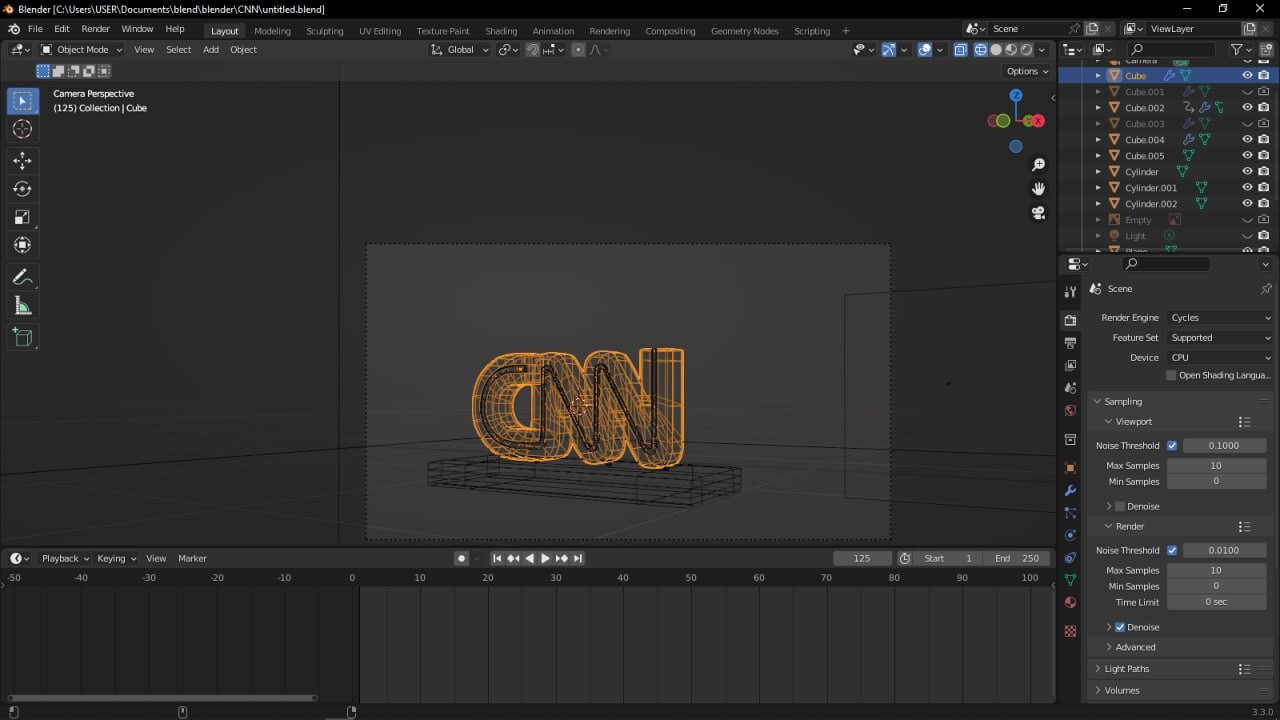Expand the Light Paths section

pyautogui.click(x=1130, y=668)
